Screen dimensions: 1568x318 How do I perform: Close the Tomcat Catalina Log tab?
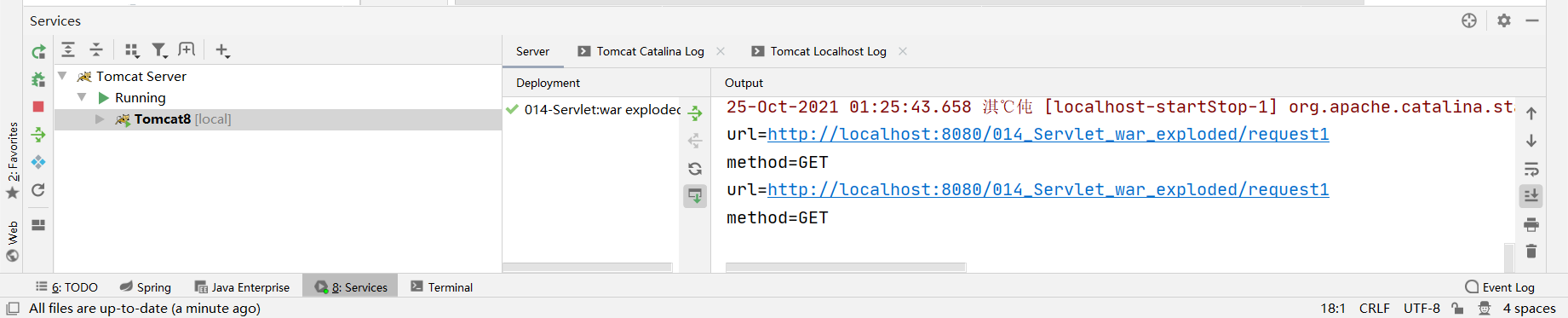721,51
